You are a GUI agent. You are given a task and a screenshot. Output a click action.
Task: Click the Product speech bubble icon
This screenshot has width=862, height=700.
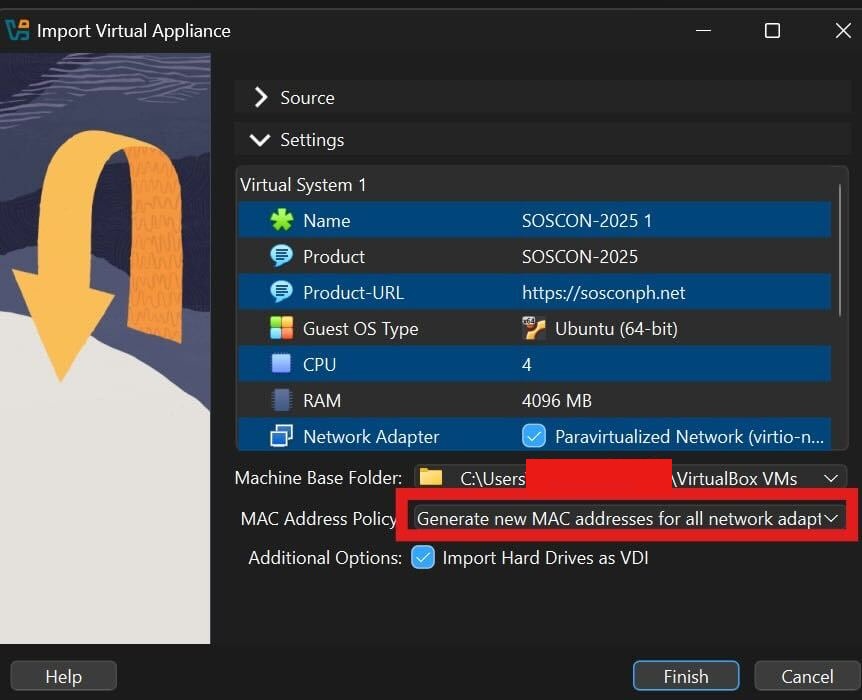(x=282, y=257)
